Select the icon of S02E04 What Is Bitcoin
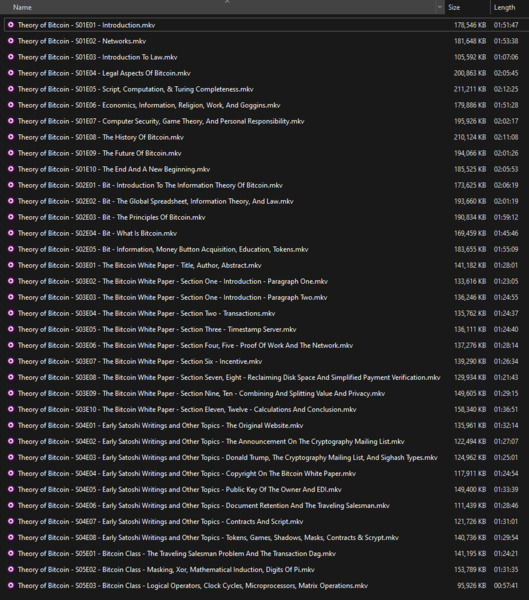Viewport: 529px width, 600px height. 11,233
